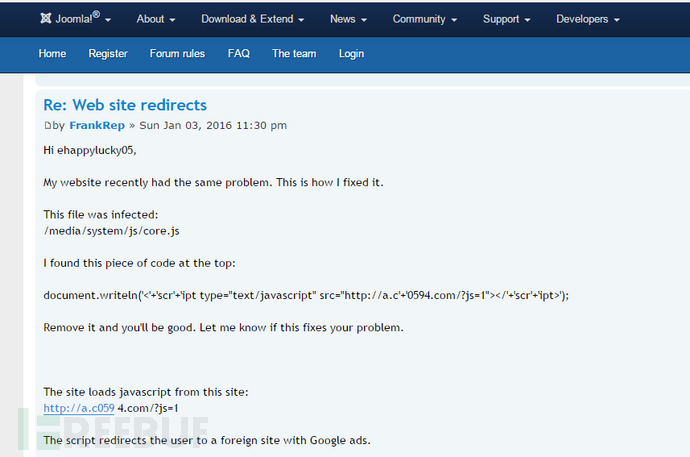690x457 pixels.
Task: Open the FAQ page
Action: point(238,53)
